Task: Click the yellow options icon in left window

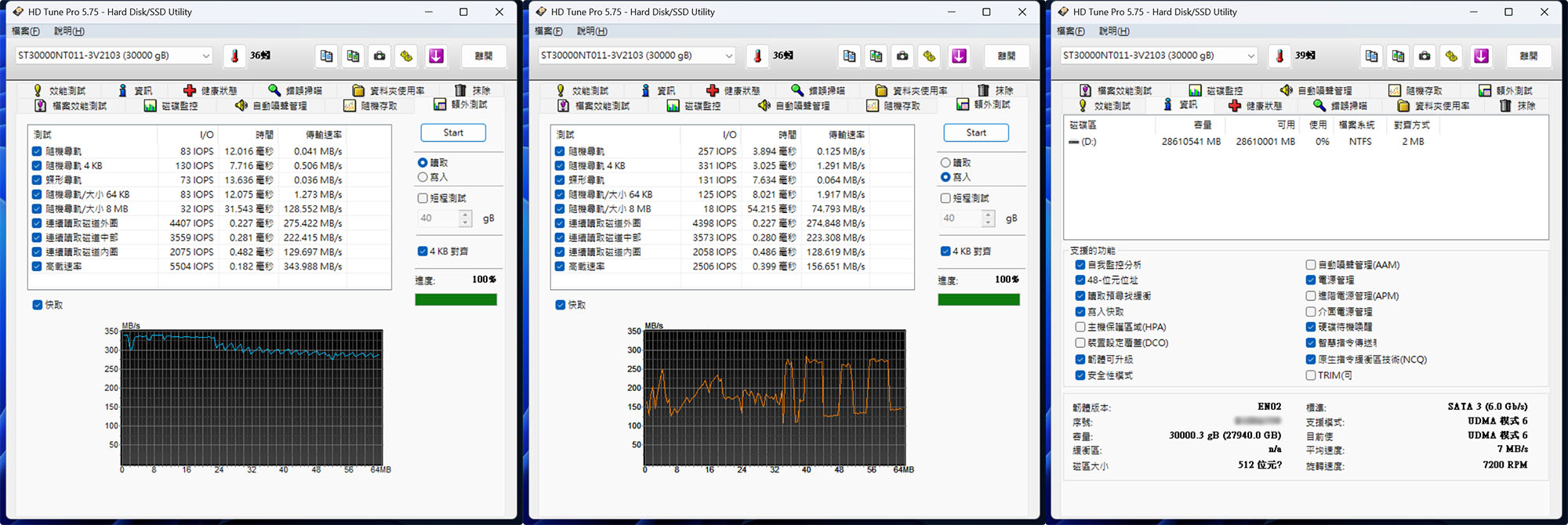Action: pos(406,56)
